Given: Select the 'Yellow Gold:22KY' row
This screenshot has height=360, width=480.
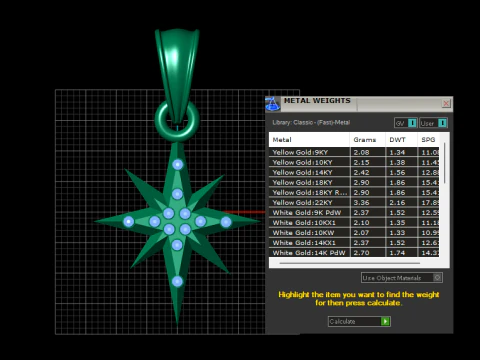Looking at the screenshot, I should 354,202.
